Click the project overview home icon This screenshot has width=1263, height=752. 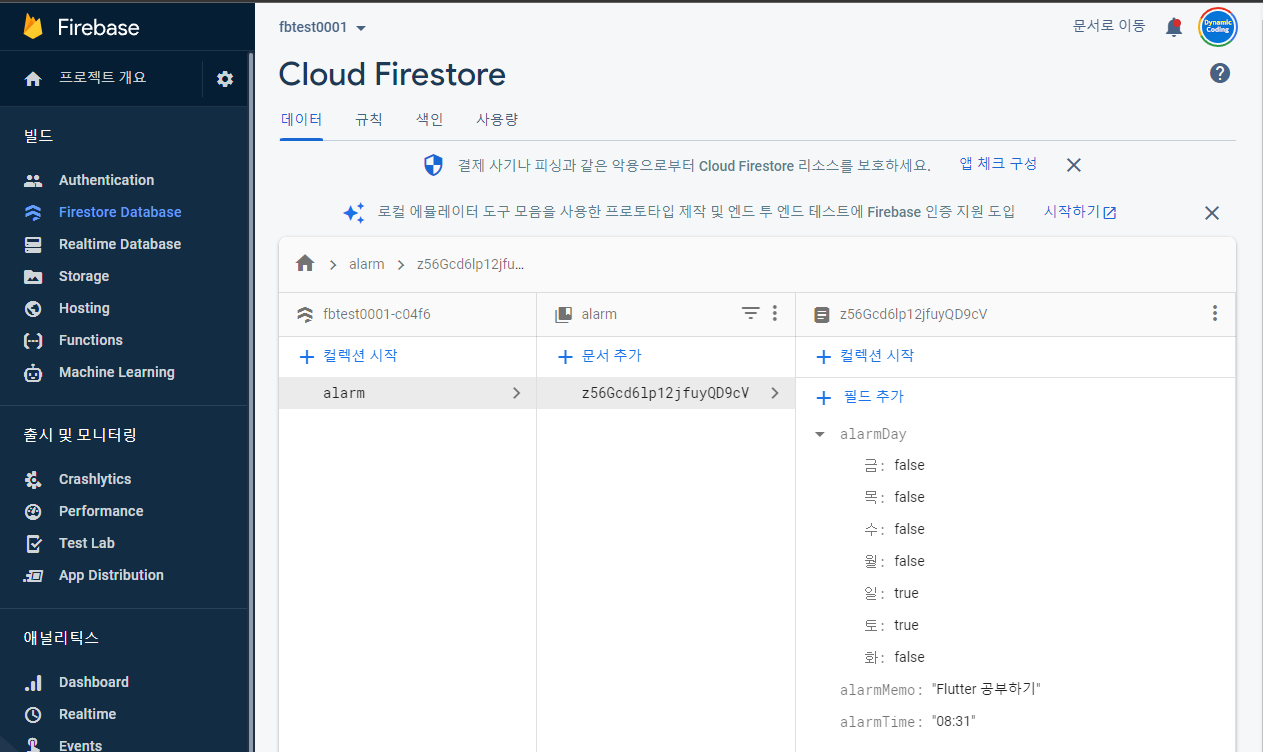click(33, 78)
